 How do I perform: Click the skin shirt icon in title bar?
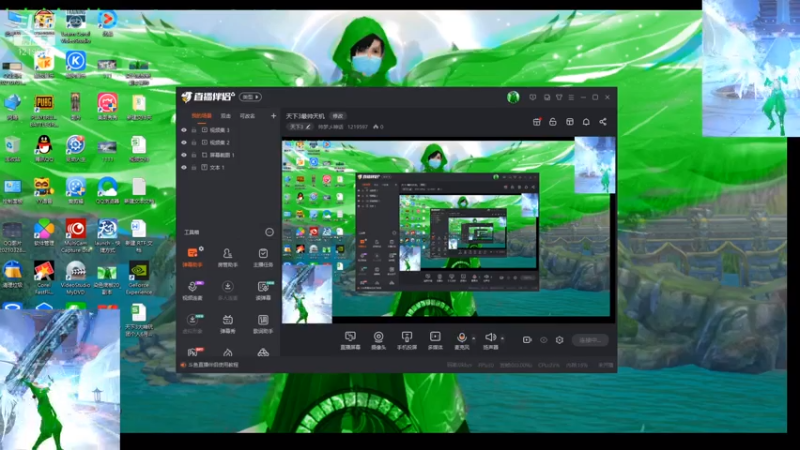(x=559, y=97)
